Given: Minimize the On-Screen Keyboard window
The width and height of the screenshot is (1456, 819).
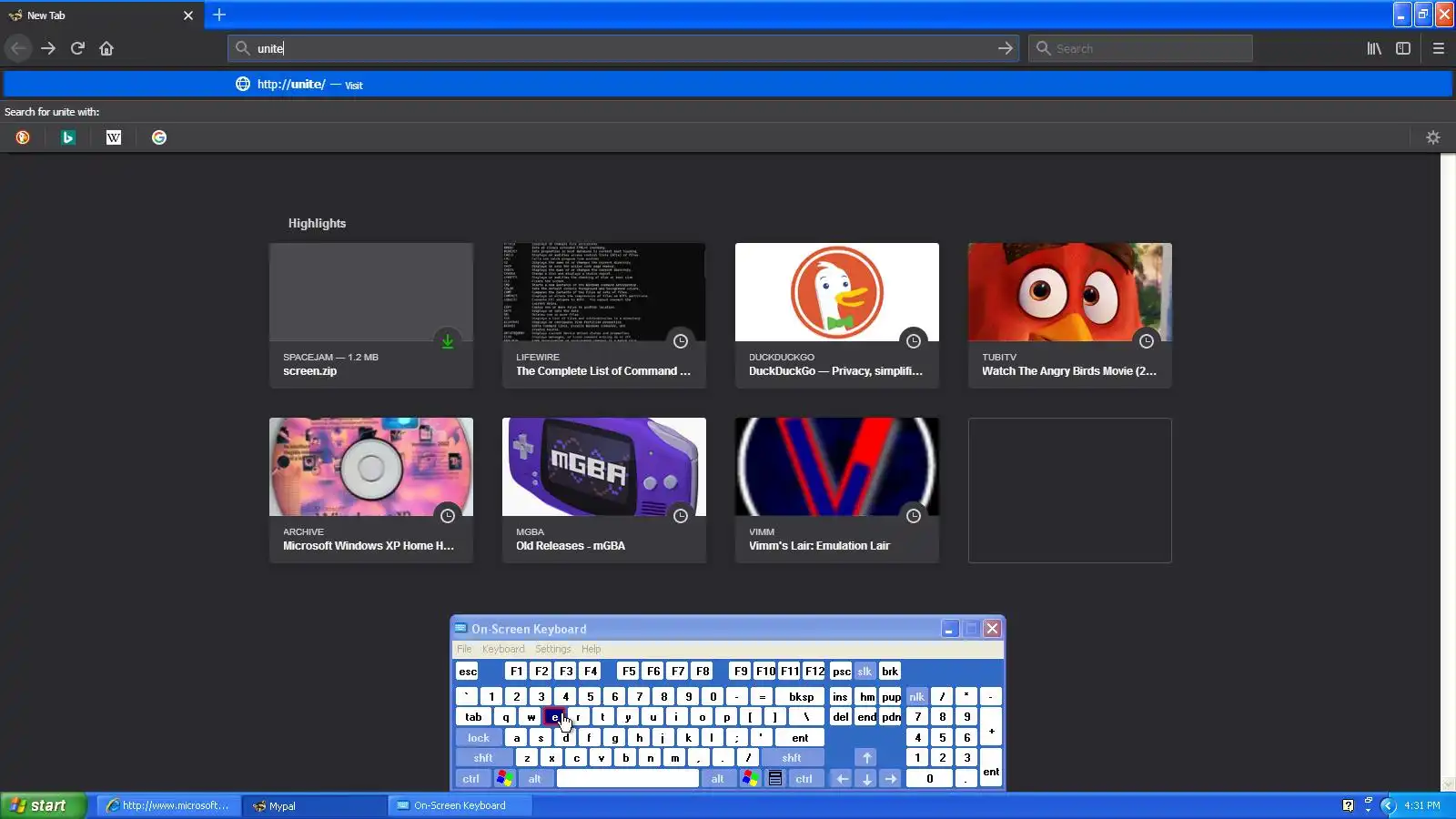Looking at the screenshot, I should [949, 629].
